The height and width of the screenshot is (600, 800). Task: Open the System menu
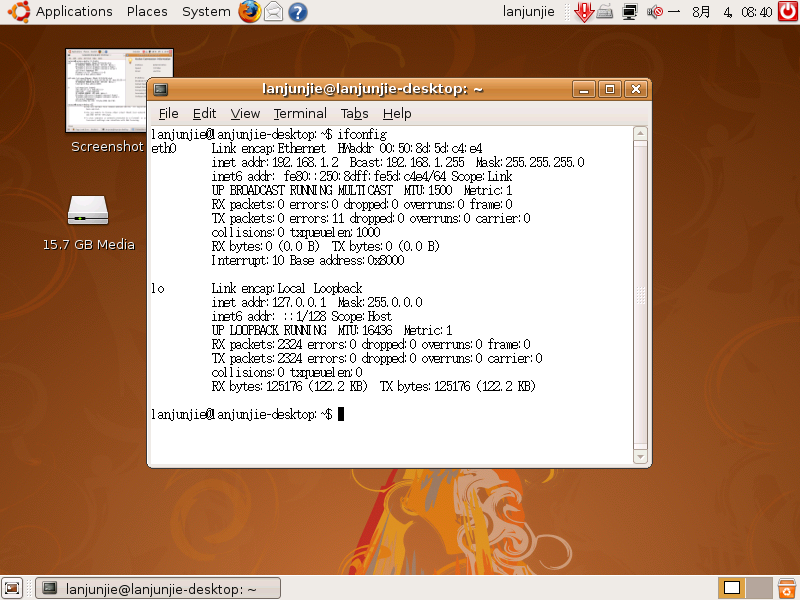click(206, 11)
